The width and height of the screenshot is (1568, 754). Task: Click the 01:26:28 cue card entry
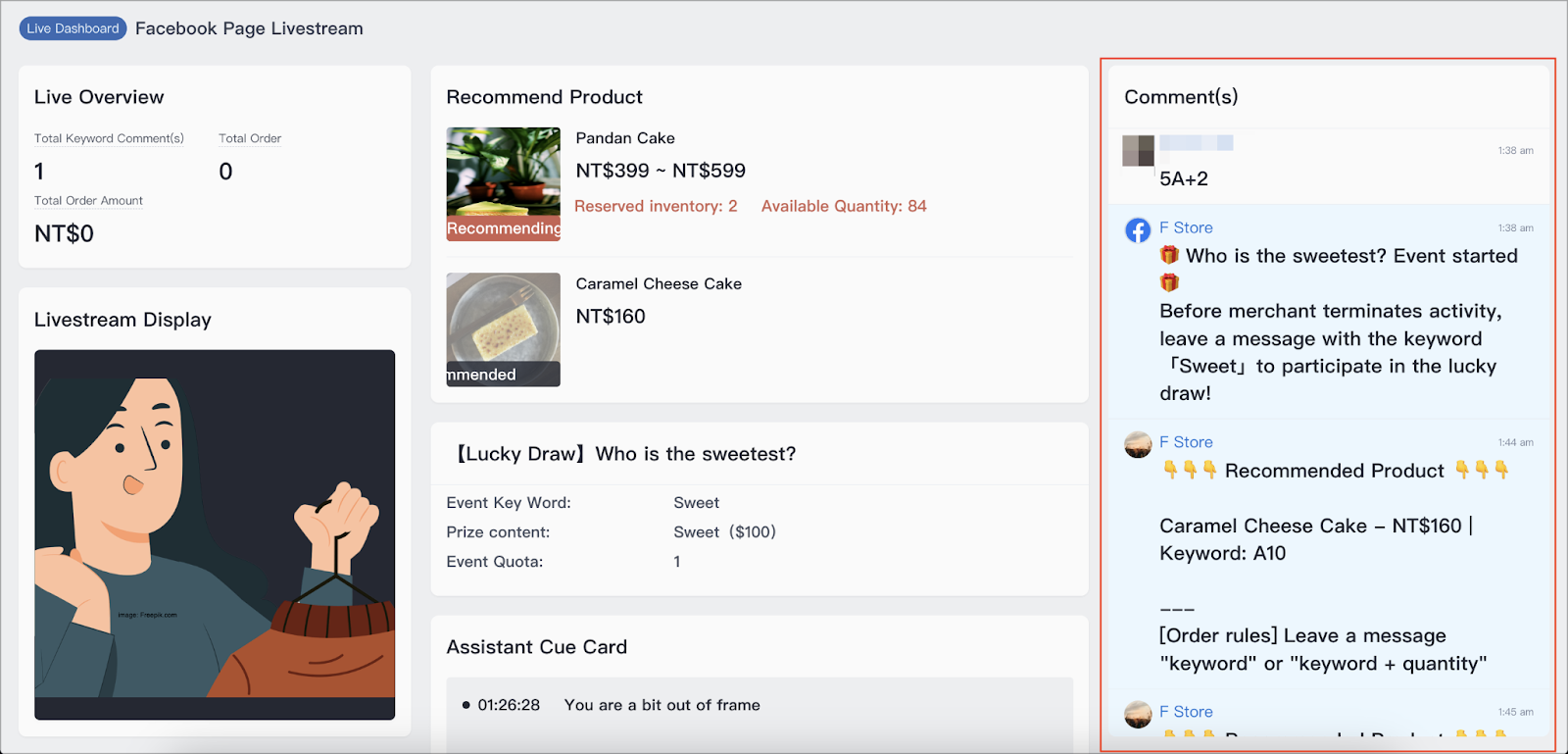click(x=611, y=705)
